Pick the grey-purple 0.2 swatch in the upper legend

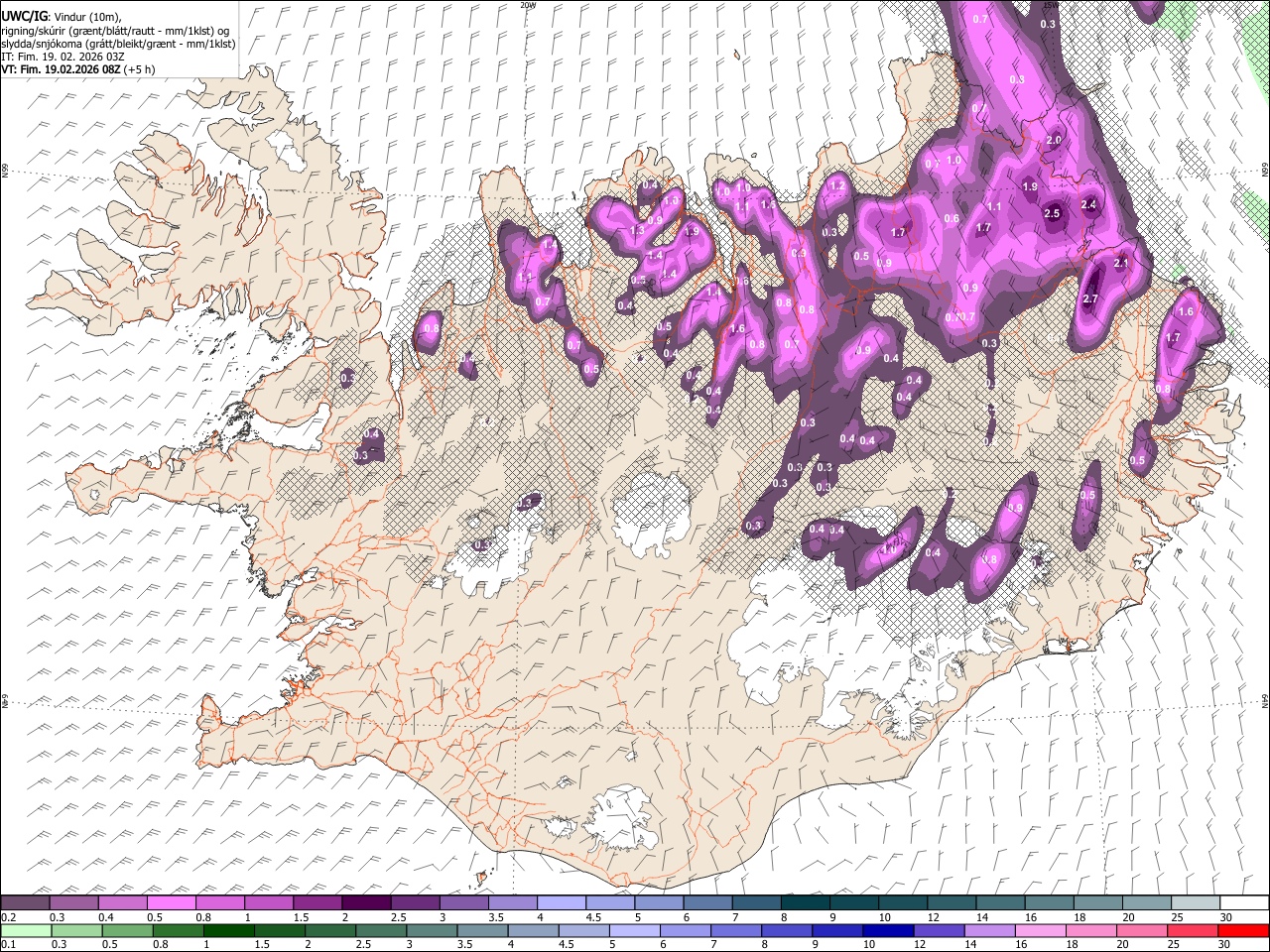tap(25, 902)
